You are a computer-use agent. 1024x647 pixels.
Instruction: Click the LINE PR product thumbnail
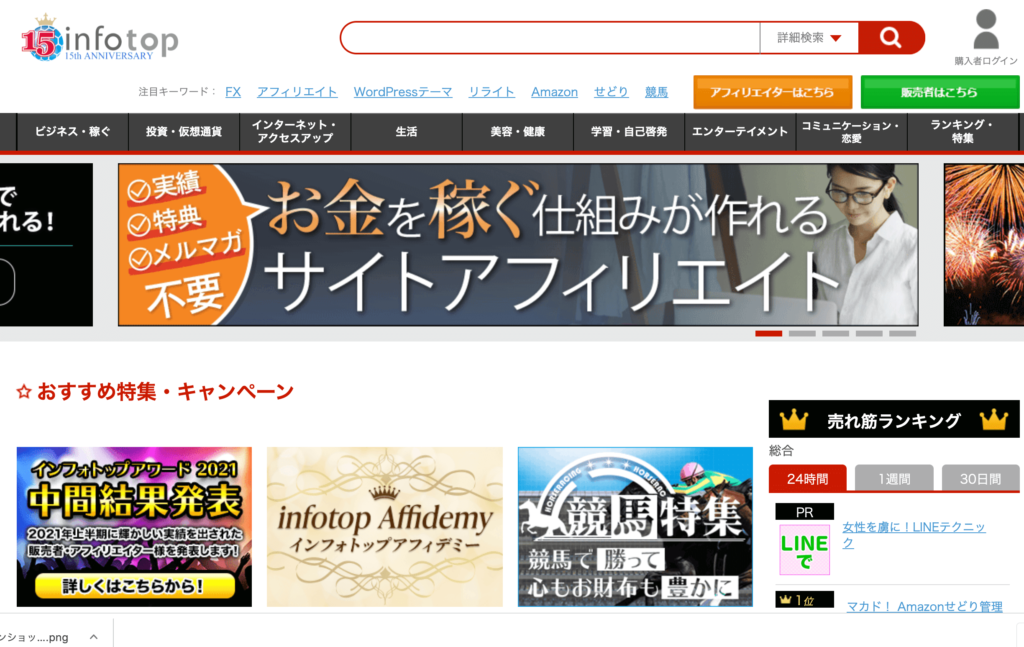coord(805,550)
